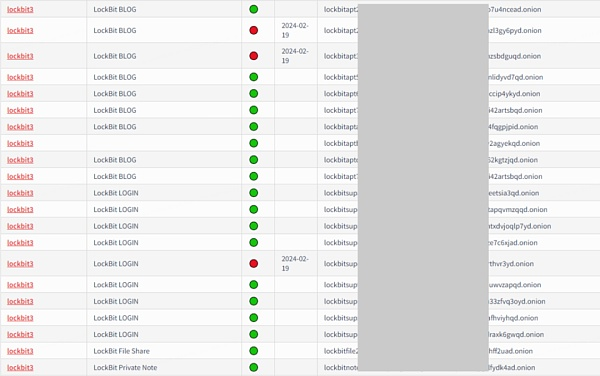Click green status dot in LockBit Private Note row
This screenshot has width=600, height=376.
click(x=253, y=368)
